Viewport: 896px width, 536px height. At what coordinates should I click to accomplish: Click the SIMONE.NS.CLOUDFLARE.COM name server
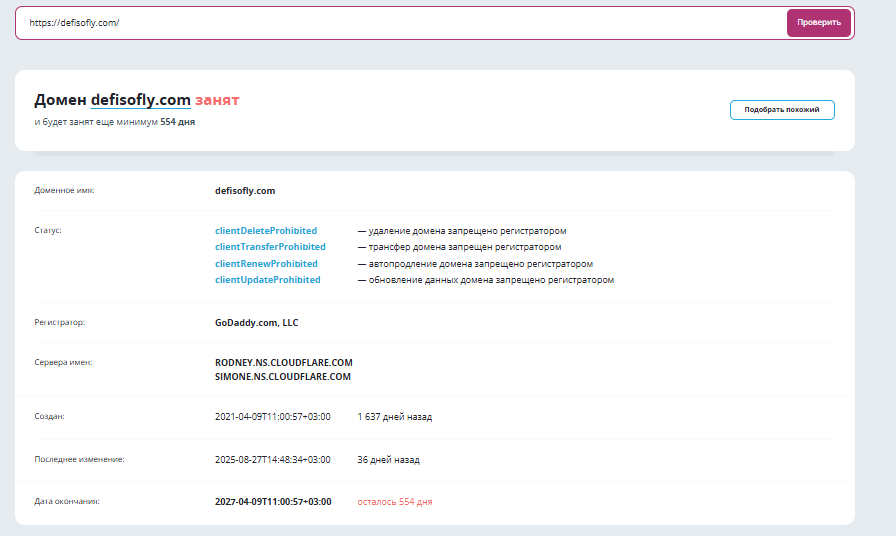[x=283, y=377]
